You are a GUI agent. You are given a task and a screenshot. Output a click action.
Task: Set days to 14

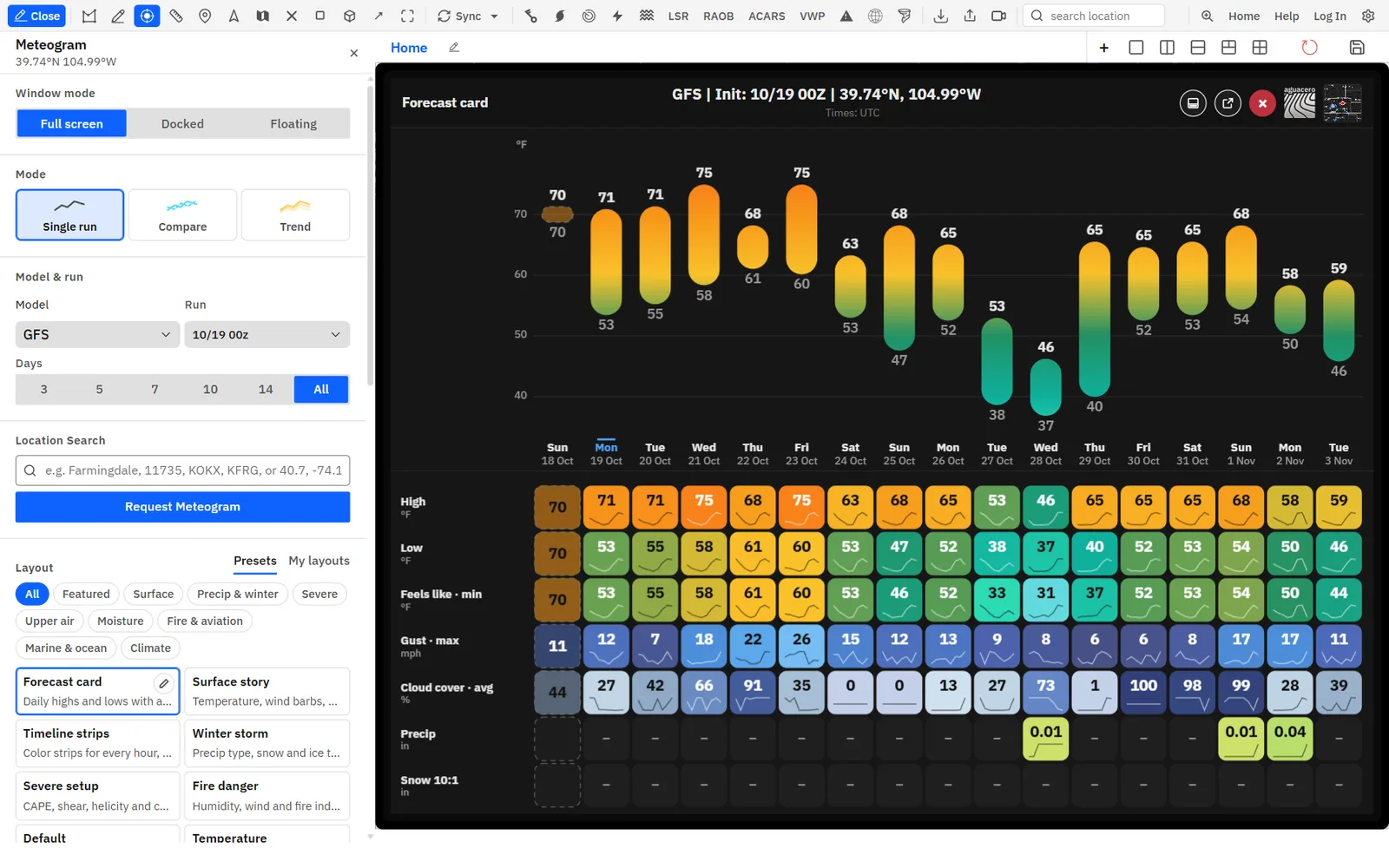click(266, 390)
